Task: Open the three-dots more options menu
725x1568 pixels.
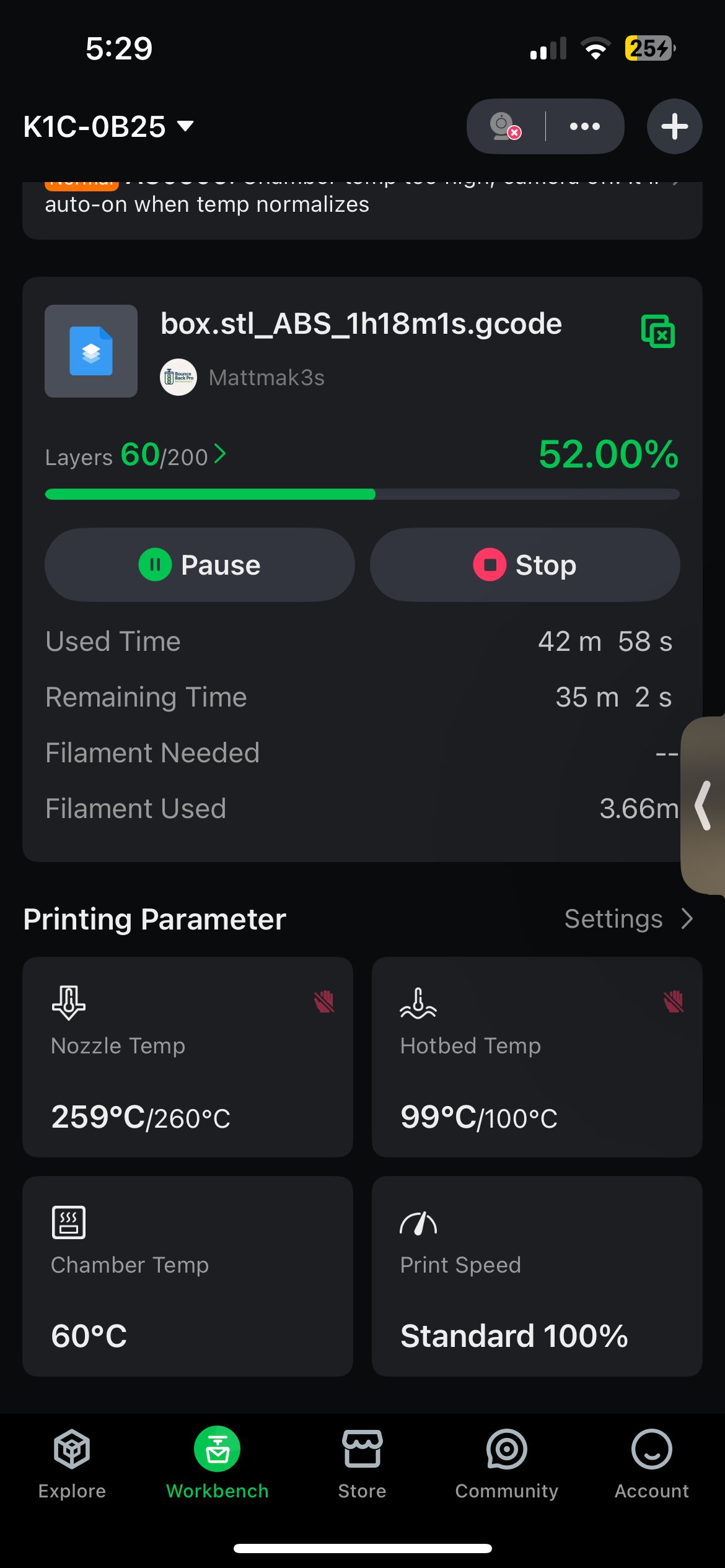Action: tap(584, 126)
